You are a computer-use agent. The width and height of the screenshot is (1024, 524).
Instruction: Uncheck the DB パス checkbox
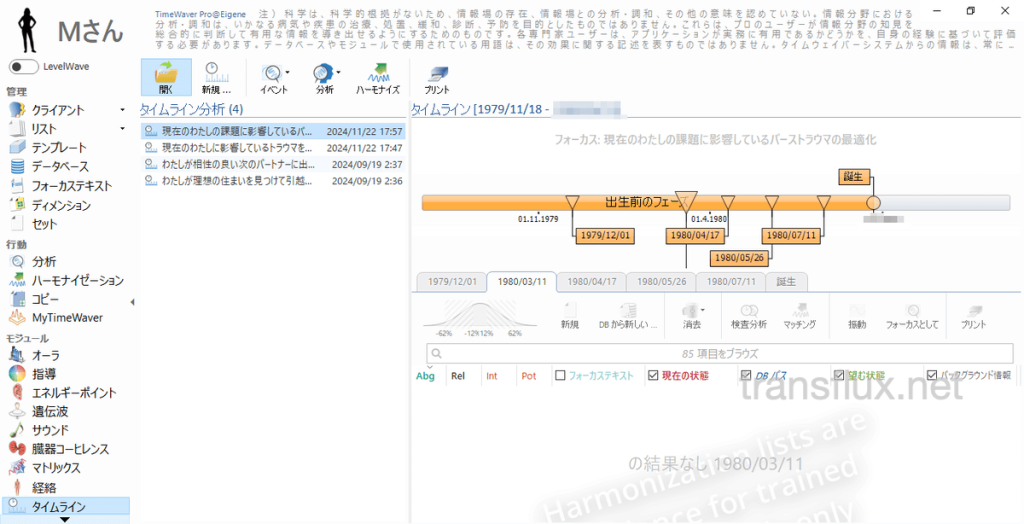click(x=746, y=376)
